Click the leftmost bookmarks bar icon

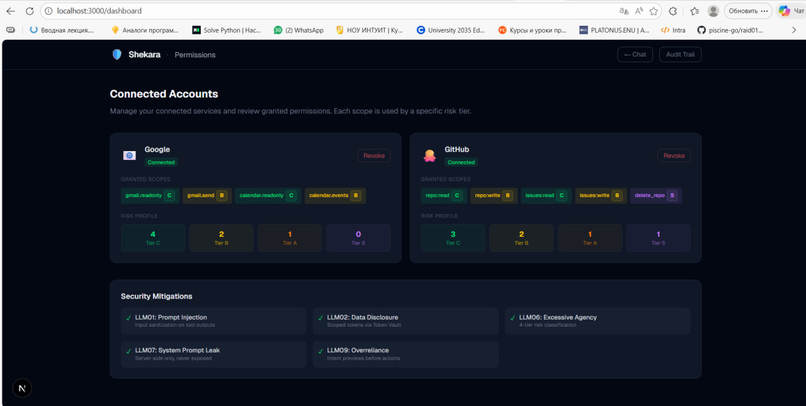pyautogui.click(x=10, y=30)
